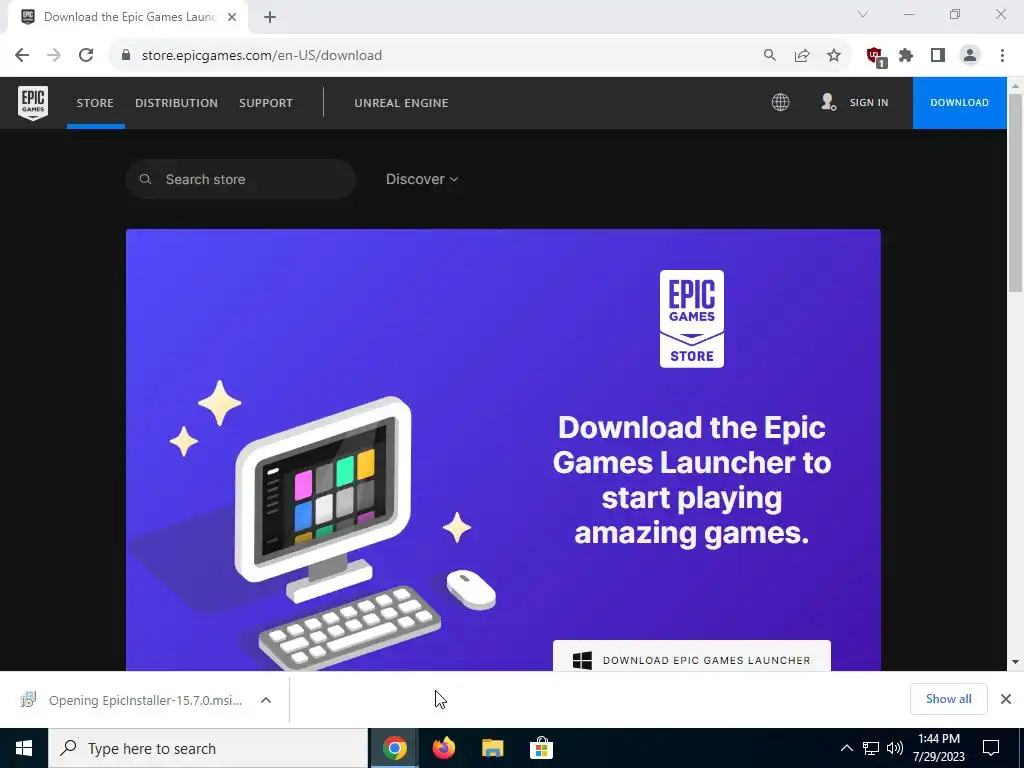Screen dimensions: 1024x768
Task: Click the blue Download button in navbar
Action: click(959, 103)
